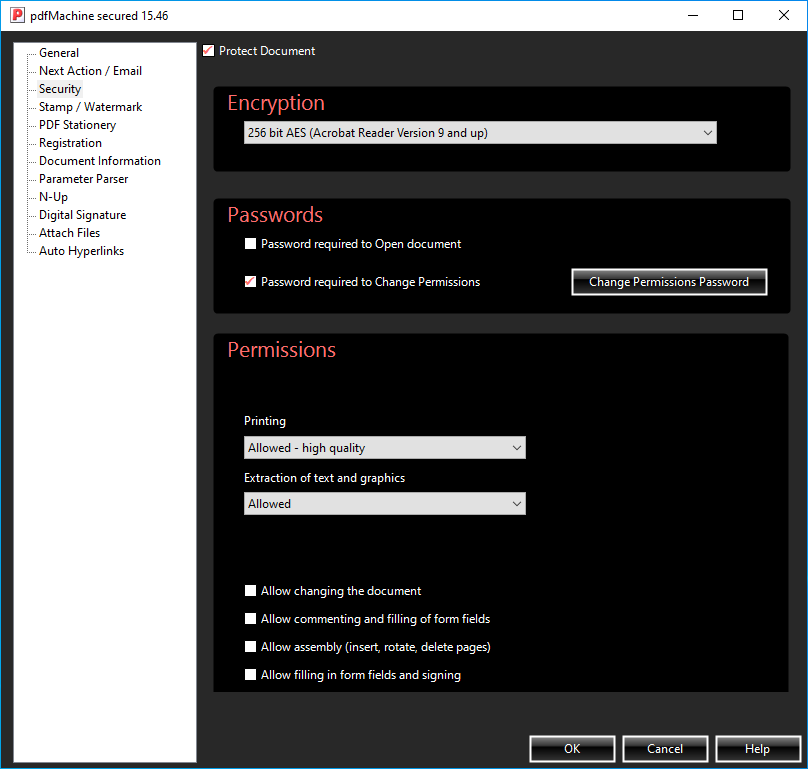Uncheck the Protect Document checkbox

tap(208, 51)
